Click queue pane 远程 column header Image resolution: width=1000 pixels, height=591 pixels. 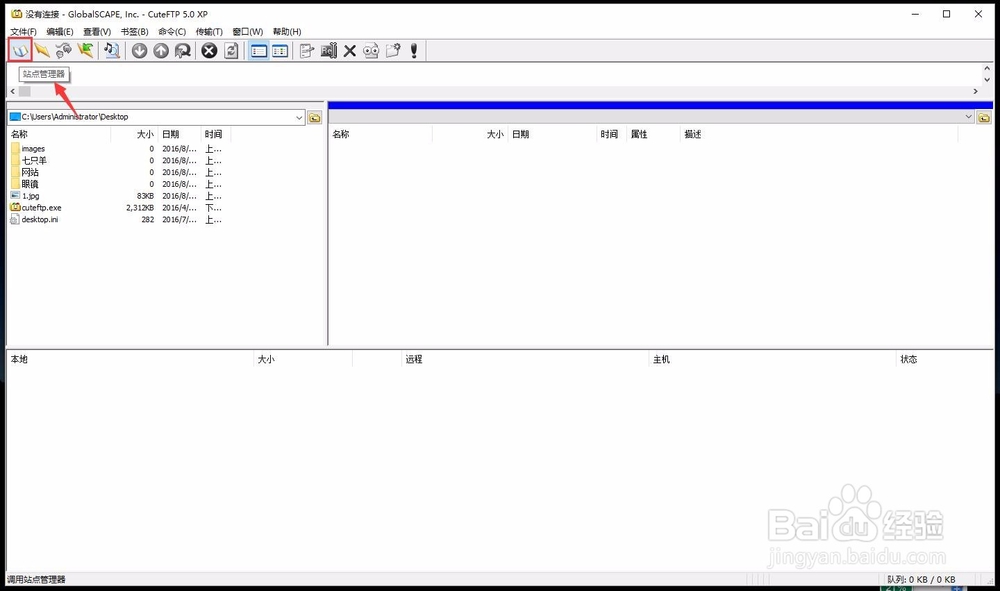point(525,359)
